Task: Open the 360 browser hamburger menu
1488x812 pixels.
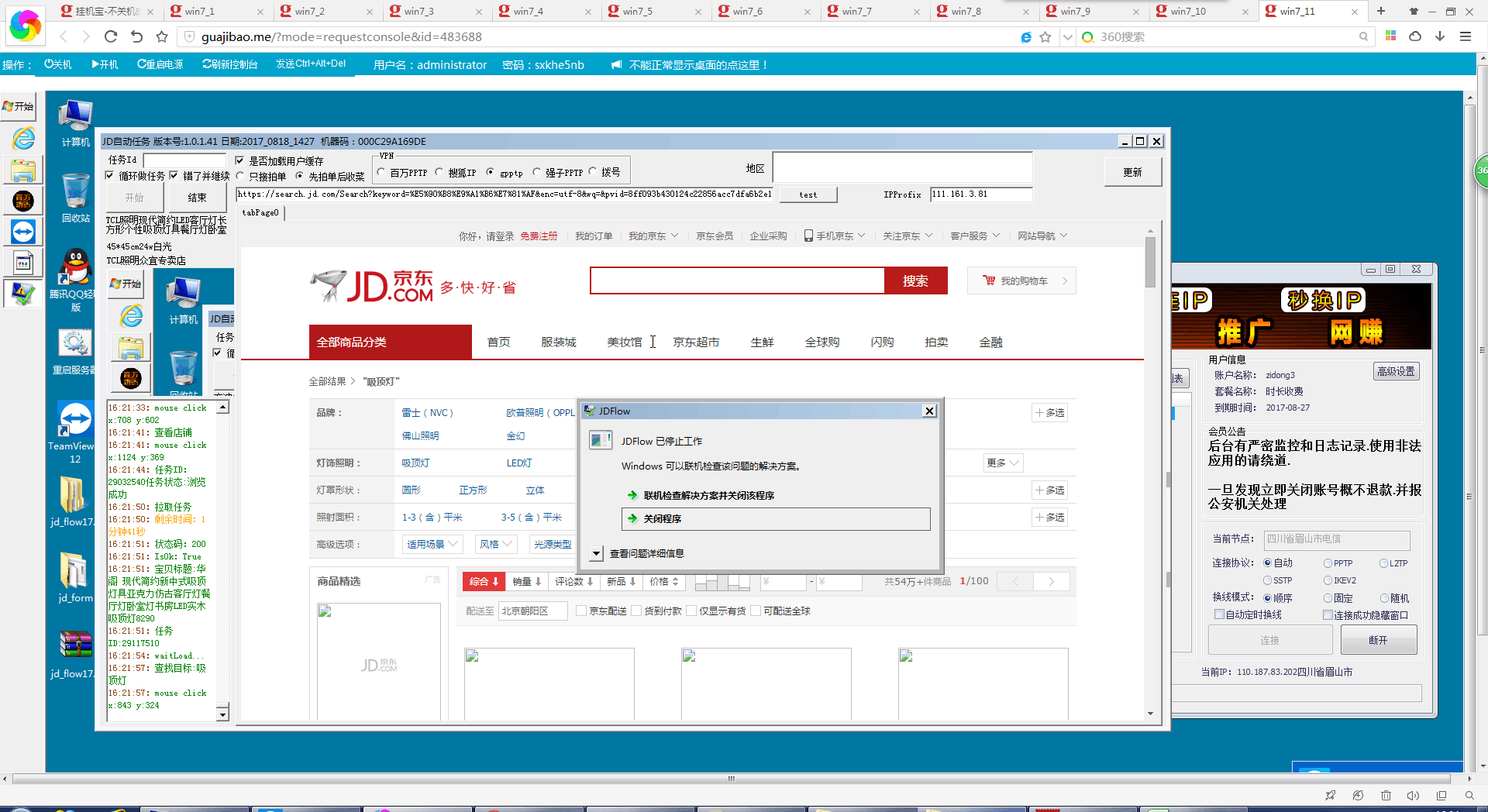Action: pos(1465,36)
